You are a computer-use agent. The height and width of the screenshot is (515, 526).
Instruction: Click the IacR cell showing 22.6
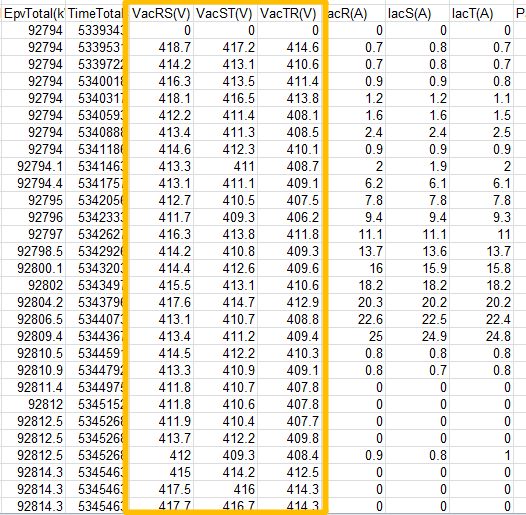click(x=354, y=319)
